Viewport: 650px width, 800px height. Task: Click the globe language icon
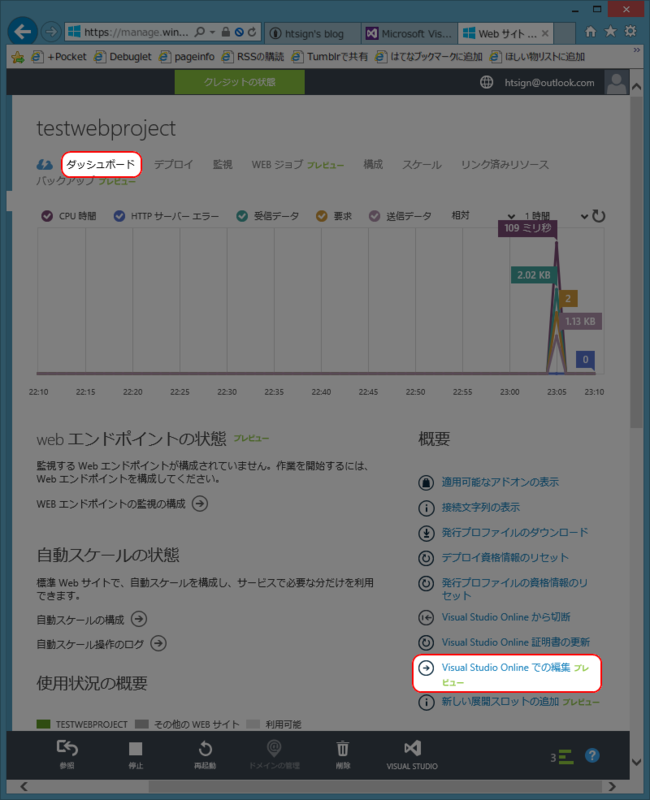pyautogui.click(x=487, y=82)
